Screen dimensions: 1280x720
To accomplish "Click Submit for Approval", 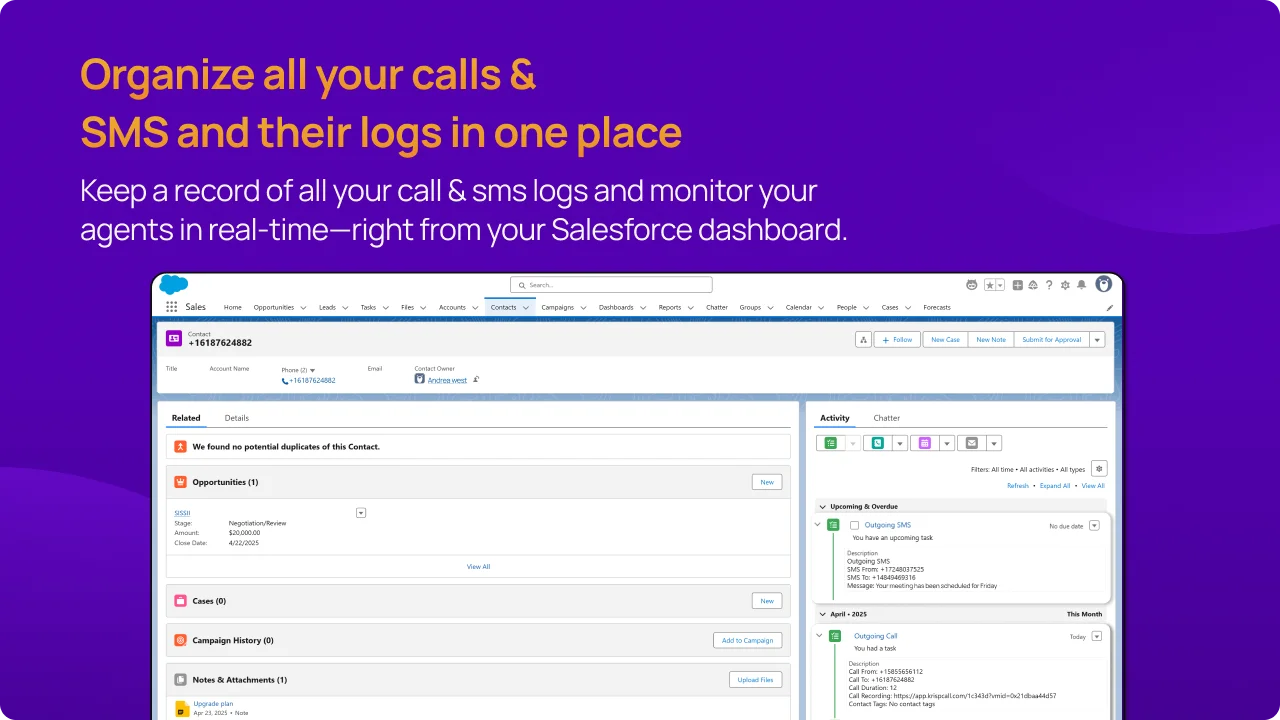I will point(1052,340).
